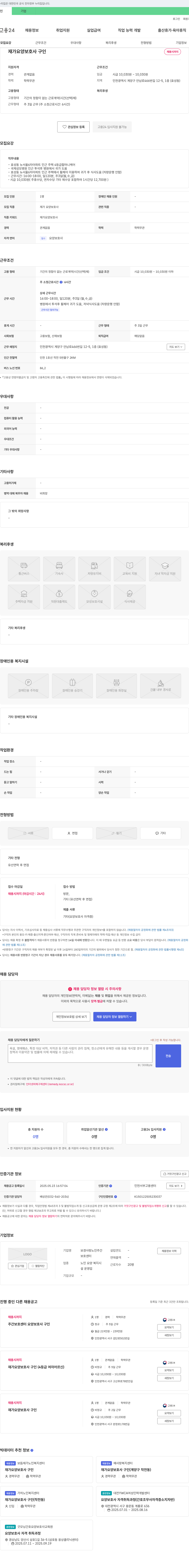Click 새창보기 for the 4등급 여자어르신 listing
This screenshot has width=189, height=1568.
(x=169, y=1378)
